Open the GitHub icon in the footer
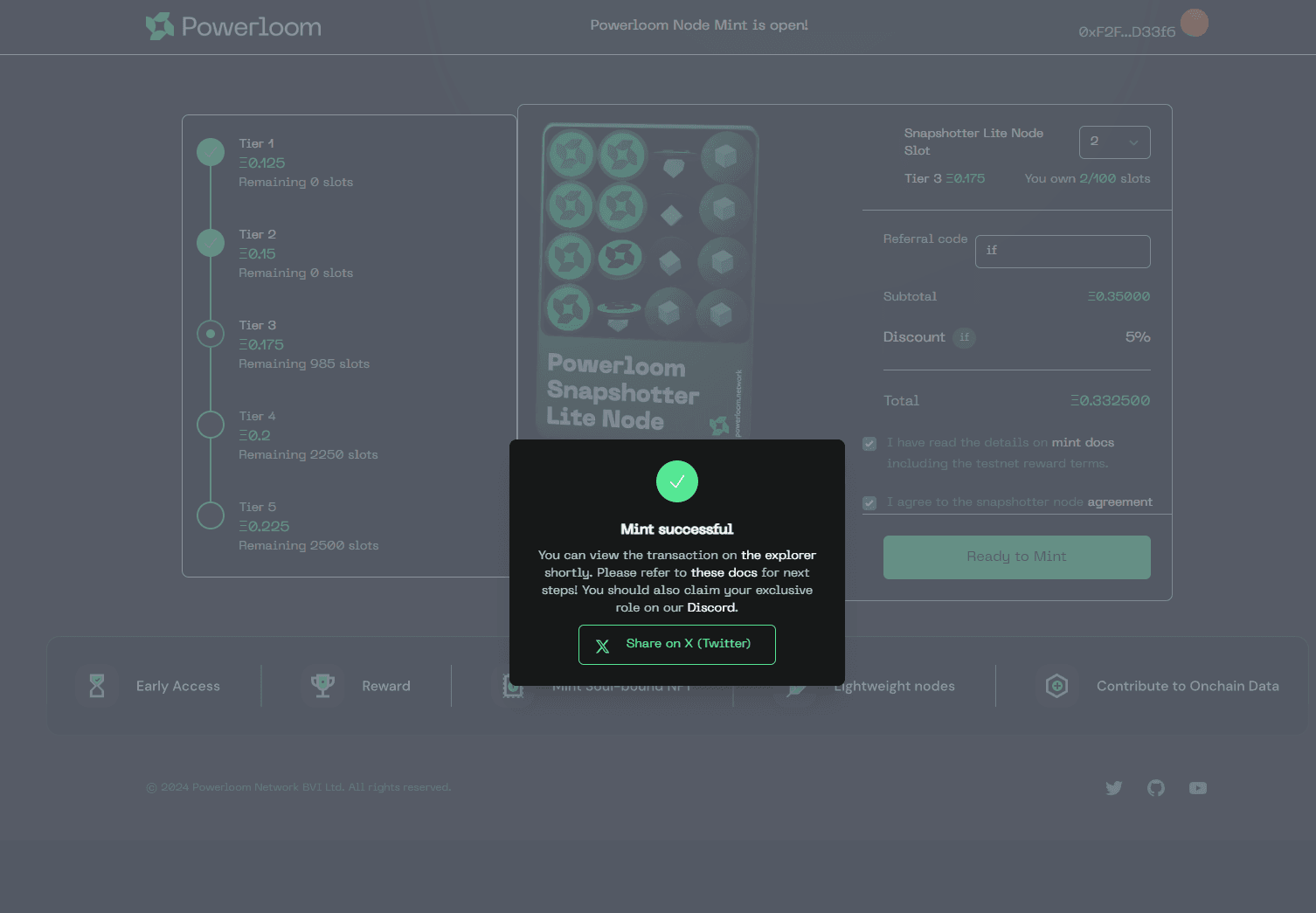The image size is (1316, 913). click(1156, 788)
